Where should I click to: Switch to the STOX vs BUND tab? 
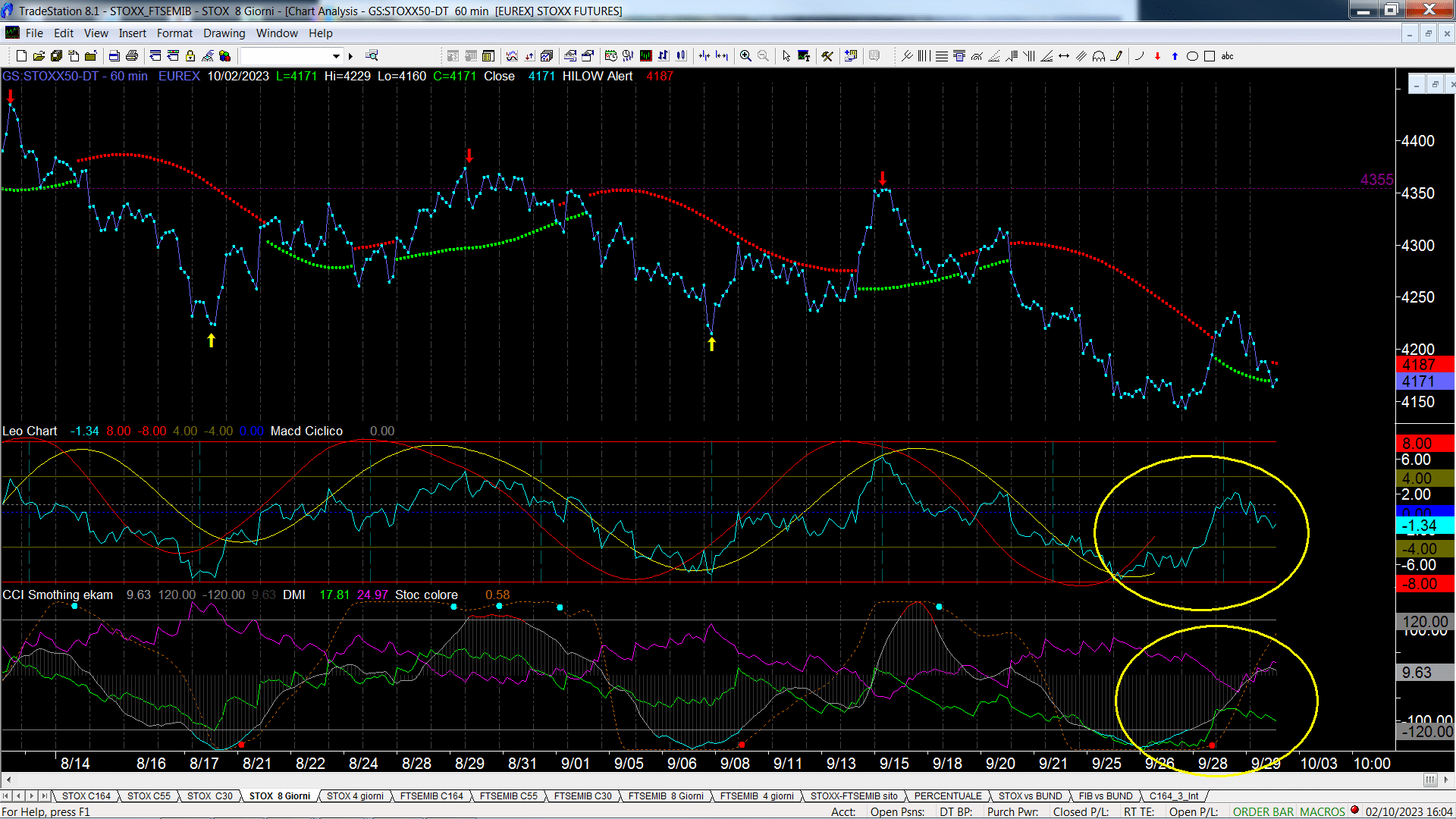(1030, 796)
